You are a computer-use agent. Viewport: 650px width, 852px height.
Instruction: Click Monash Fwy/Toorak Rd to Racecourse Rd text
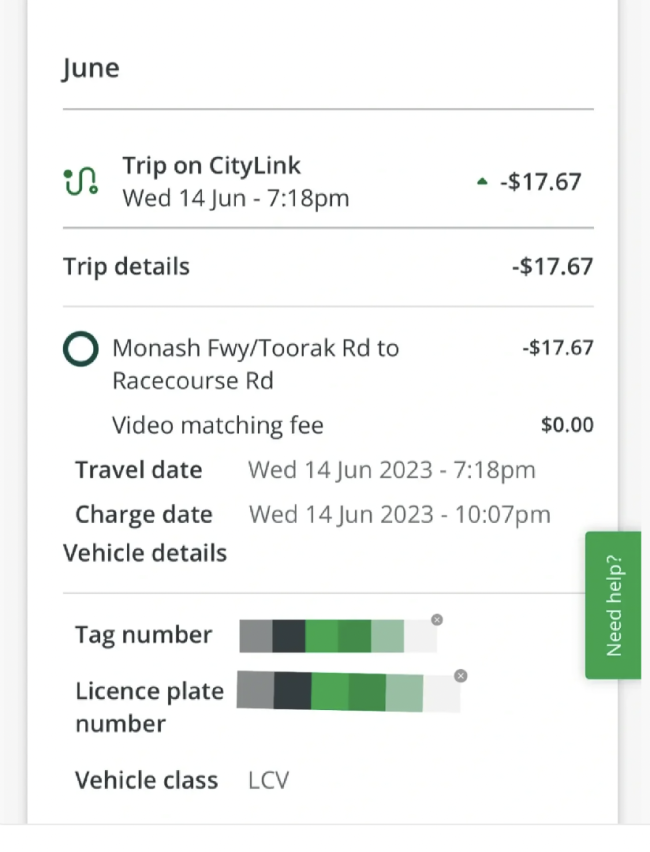click(255, 364)
